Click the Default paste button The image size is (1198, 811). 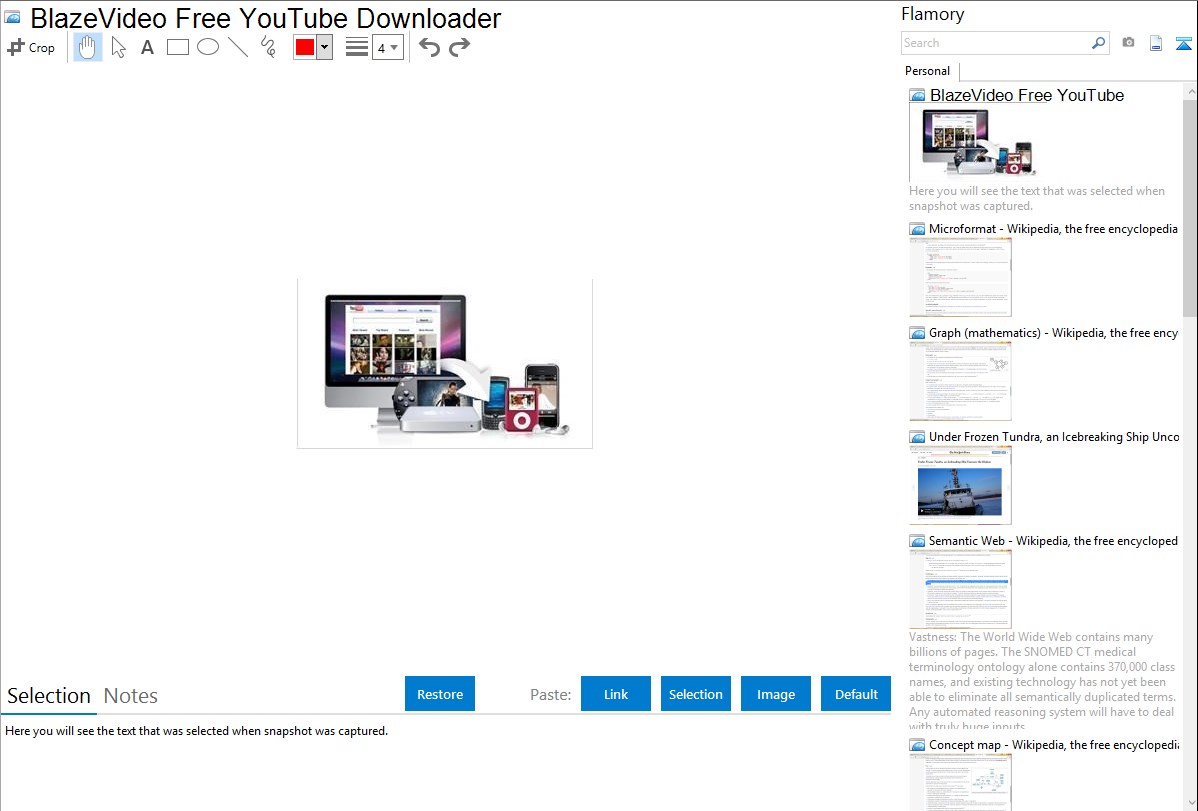(856, 694)
